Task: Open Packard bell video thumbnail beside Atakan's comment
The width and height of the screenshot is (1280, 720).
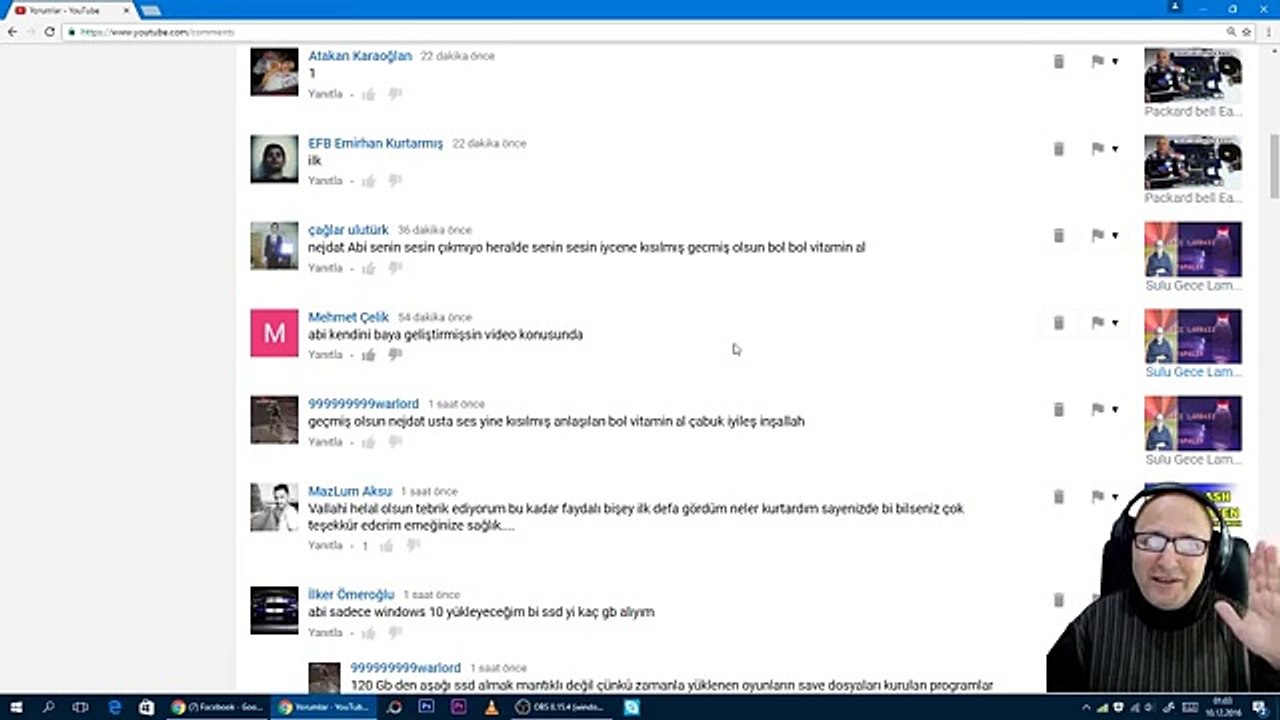Action: click(1193, 76)
